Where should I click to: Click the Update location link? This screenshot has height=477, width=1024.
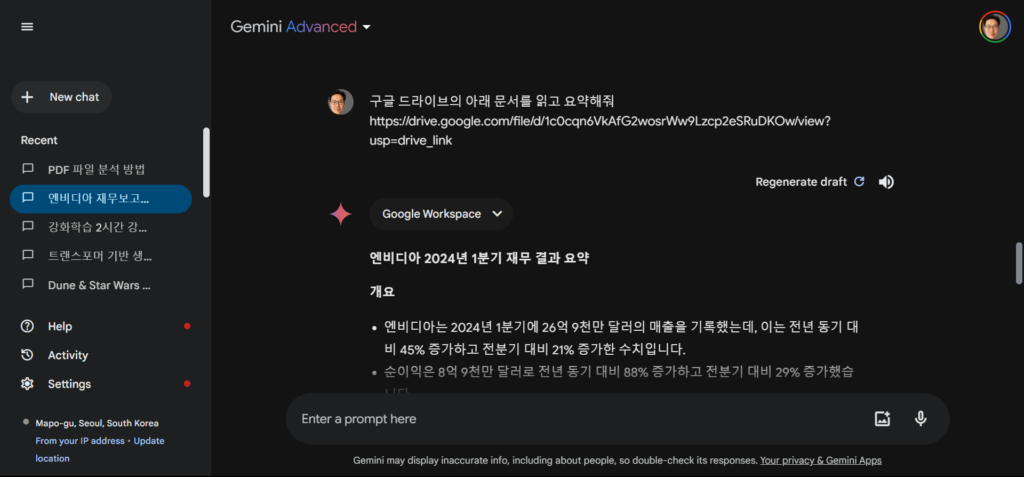pos(100,450)
